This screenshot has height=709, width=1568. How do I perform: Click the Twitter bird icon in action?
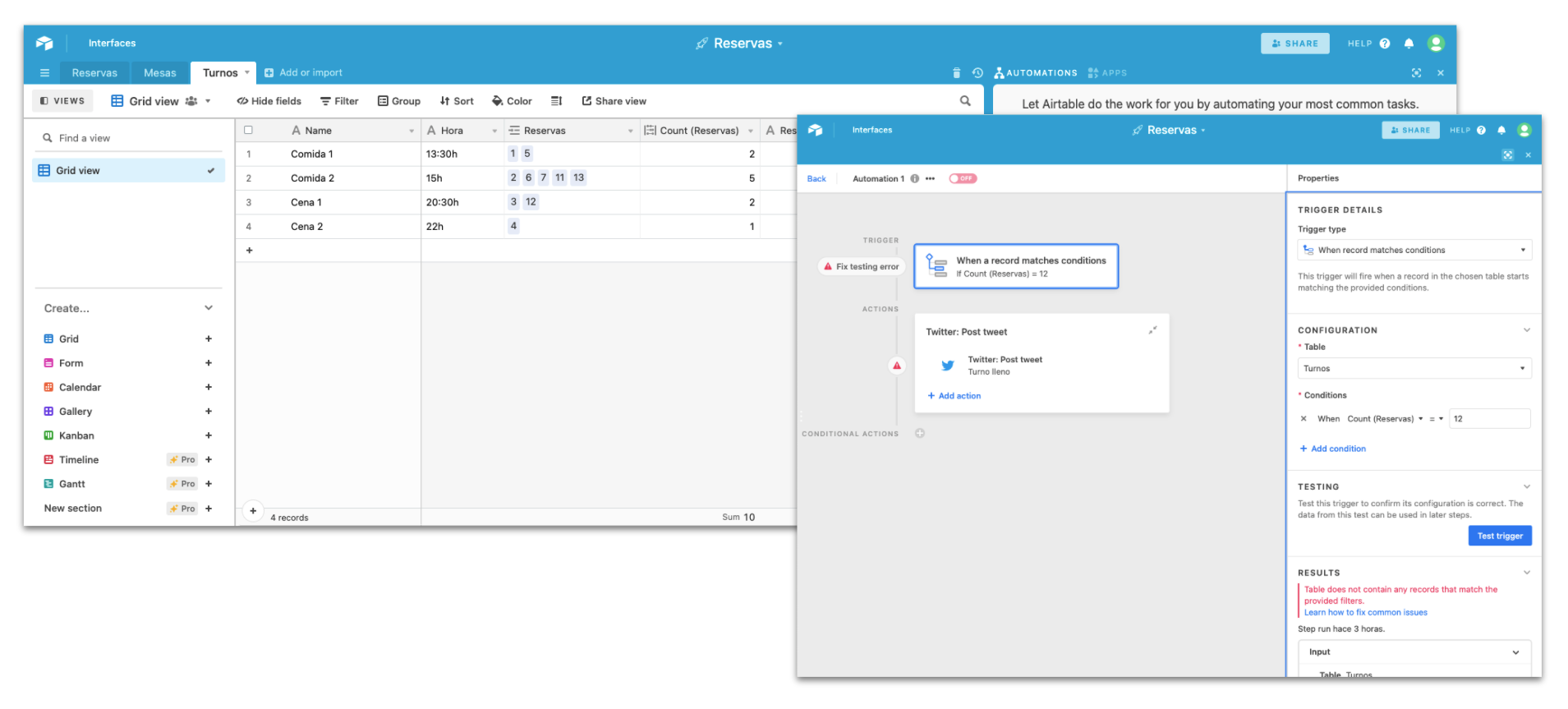coord(948,366)
